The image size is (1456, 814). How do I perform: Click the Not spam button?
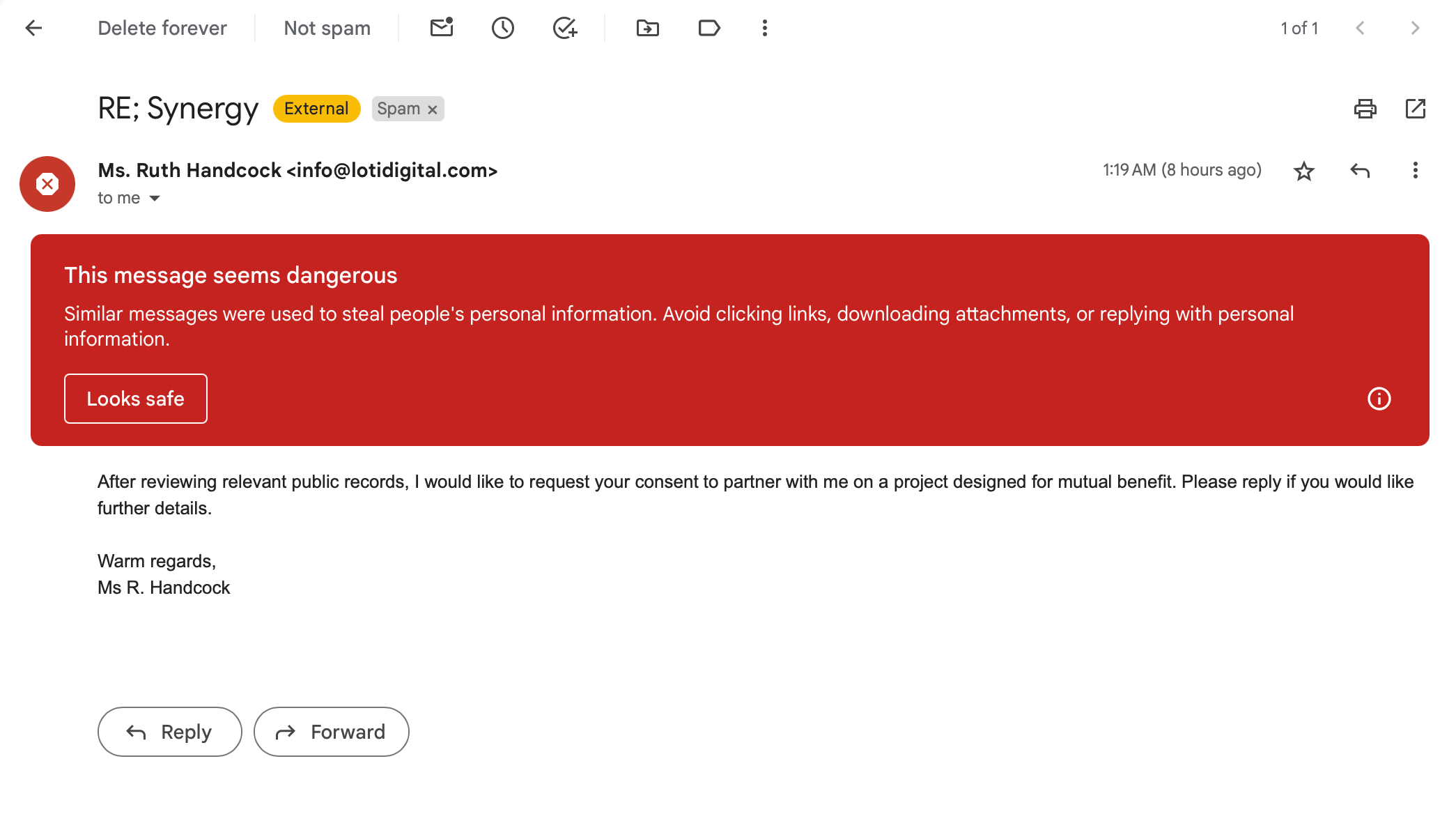pyautogui.click(x=326, y=28)
